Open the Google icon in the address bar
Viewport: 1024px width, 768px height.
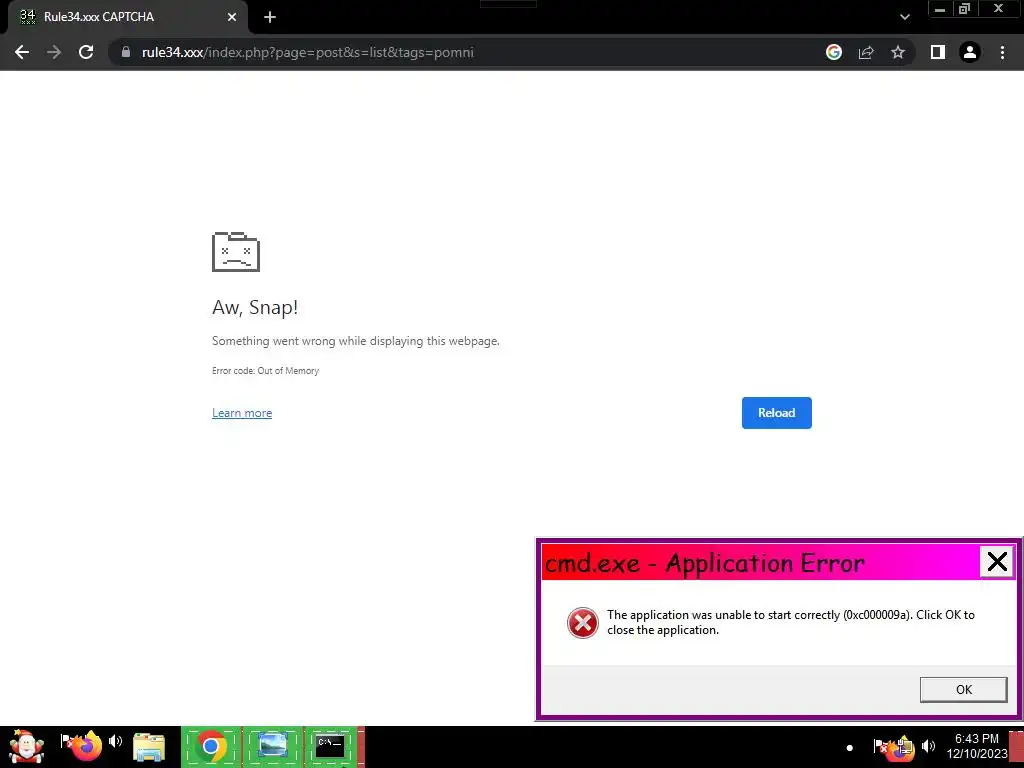pos(834,52)
